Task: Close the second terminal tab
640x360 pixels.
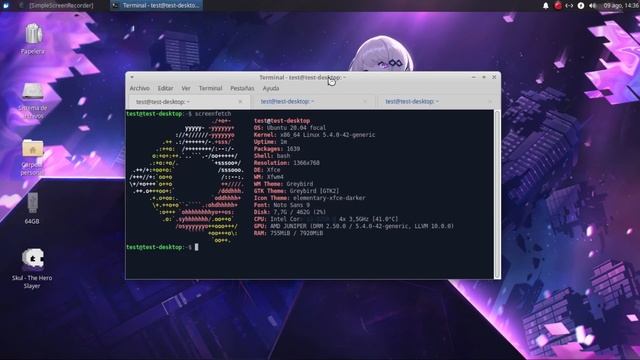Action: pyautogui.click(x=365, y=102)
